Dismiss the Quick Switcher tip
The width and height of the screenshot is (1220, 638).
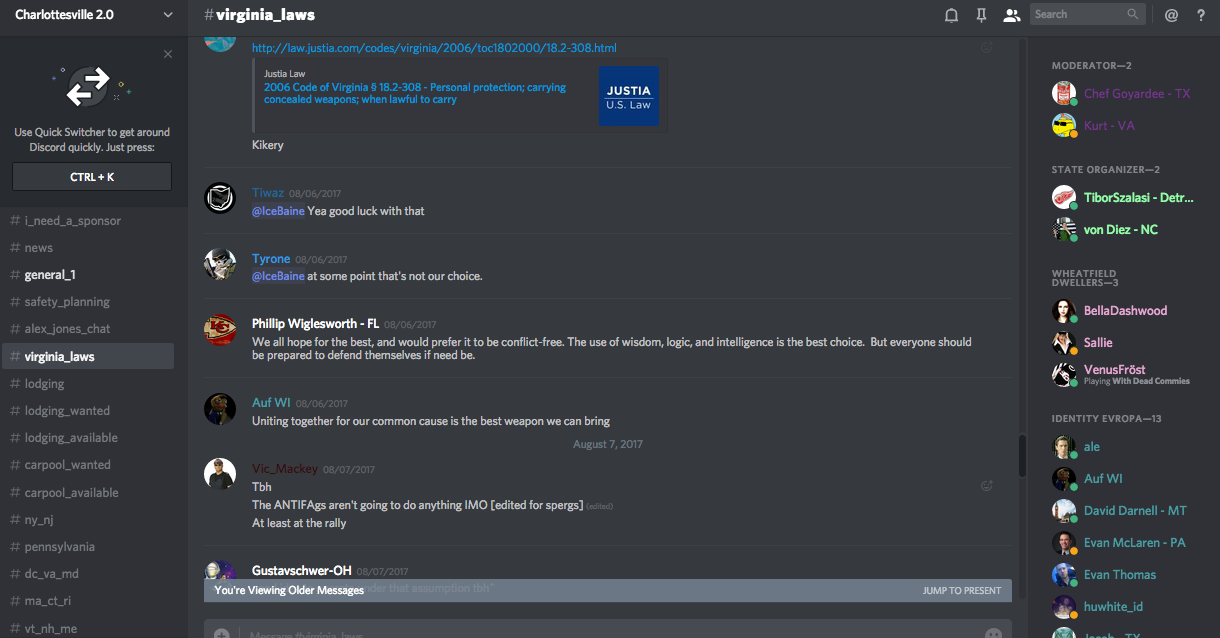tap(168, 54)
